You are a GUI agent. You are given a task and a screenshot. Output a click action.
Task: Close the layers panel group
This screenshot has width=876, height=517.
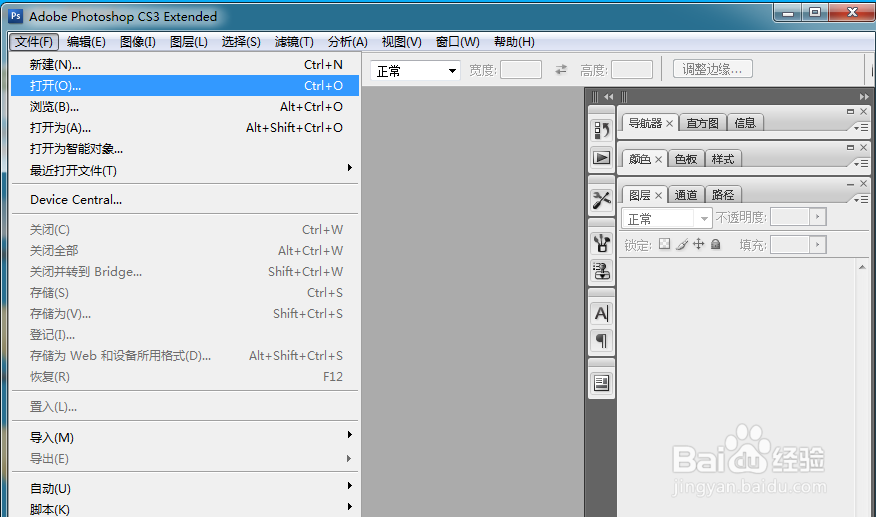pos(864,183)
